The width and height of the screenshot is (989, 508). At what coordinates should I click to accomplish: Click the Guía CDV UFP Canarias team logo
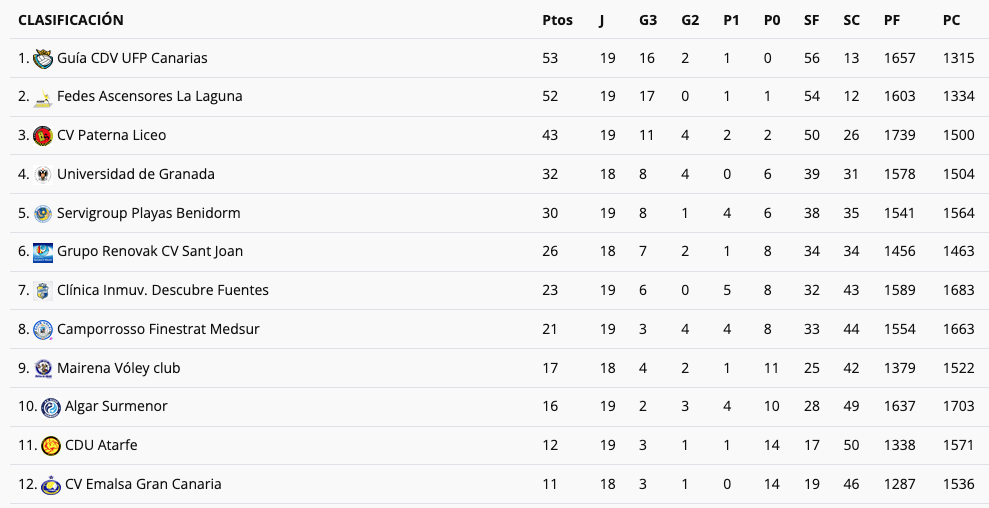pyautogui.click(x=43, y=59)
